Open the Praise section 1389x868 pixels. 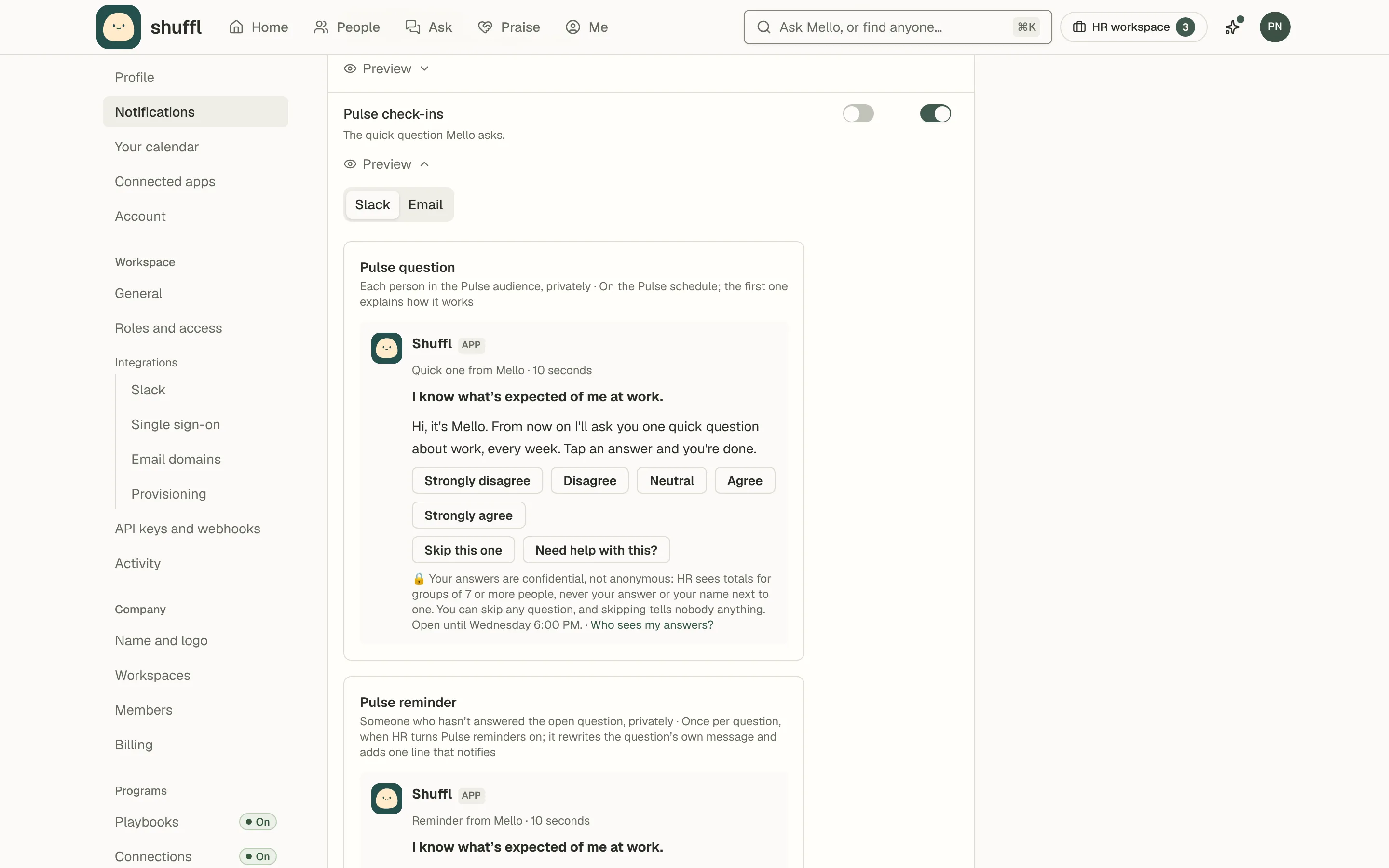pos(508,27)
